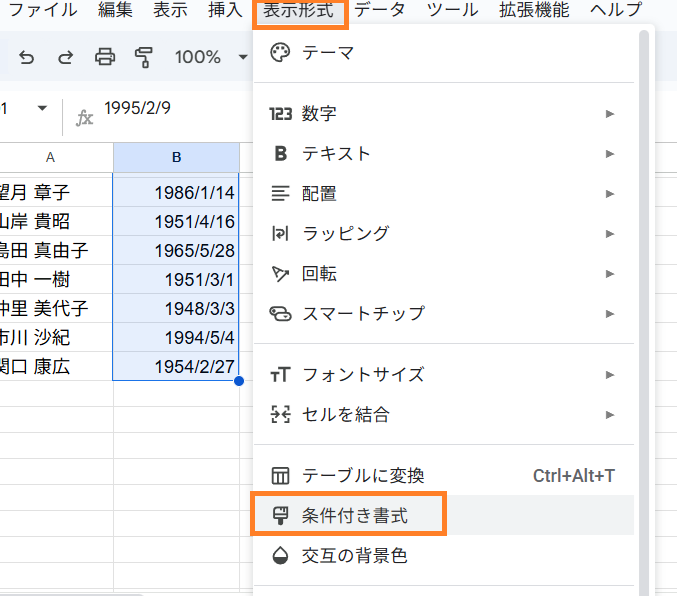This screenshot has width=677, height=596.
Task: Click the formula bar showing 1995/2/9
Action: pos(170,109)
